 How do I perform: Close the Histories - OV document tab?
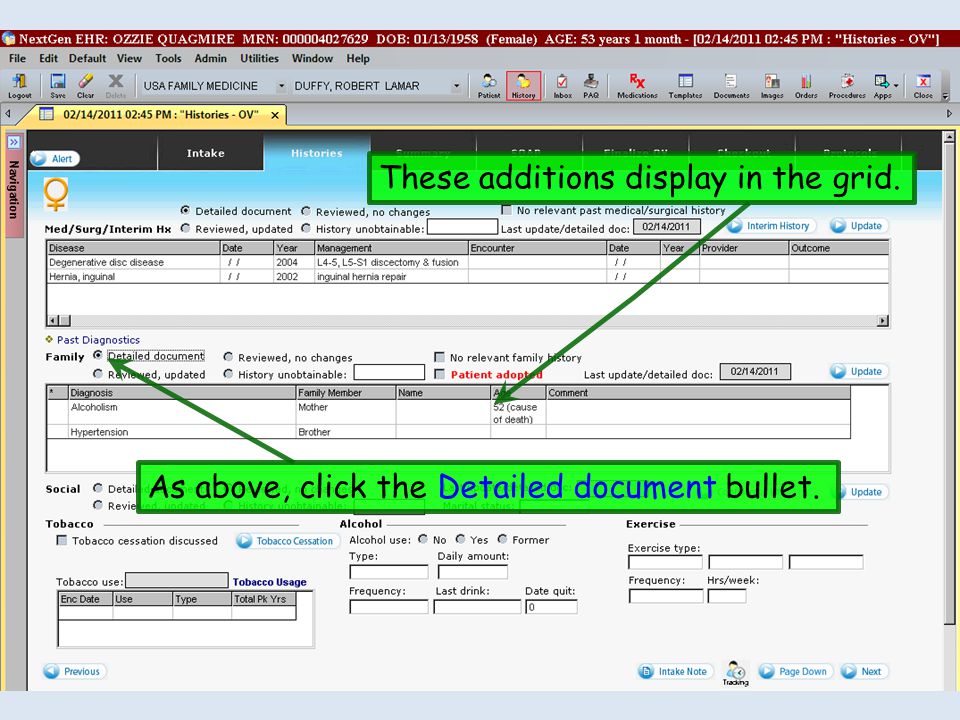(x=275, y=114)
